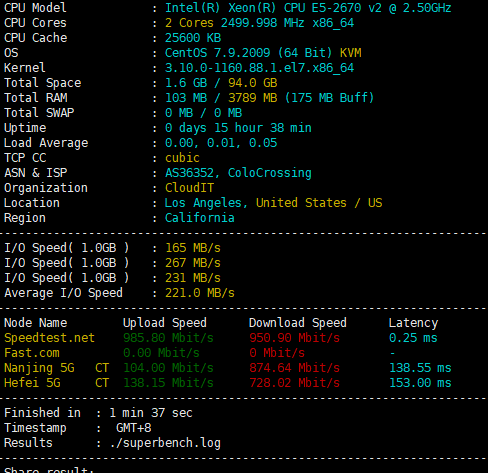Click the kernel version 3.10.0-1160.88.1.el7.x86_64

click(x=259, y=68)
